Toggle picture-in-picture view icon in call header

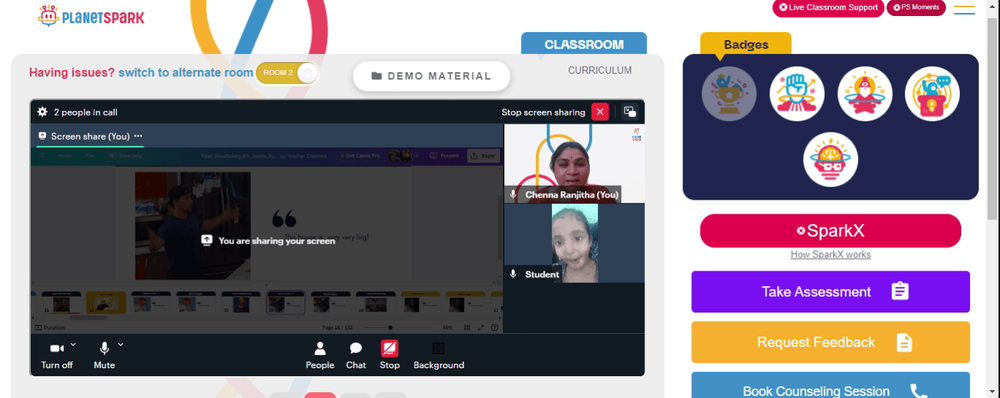pos(630,112)
